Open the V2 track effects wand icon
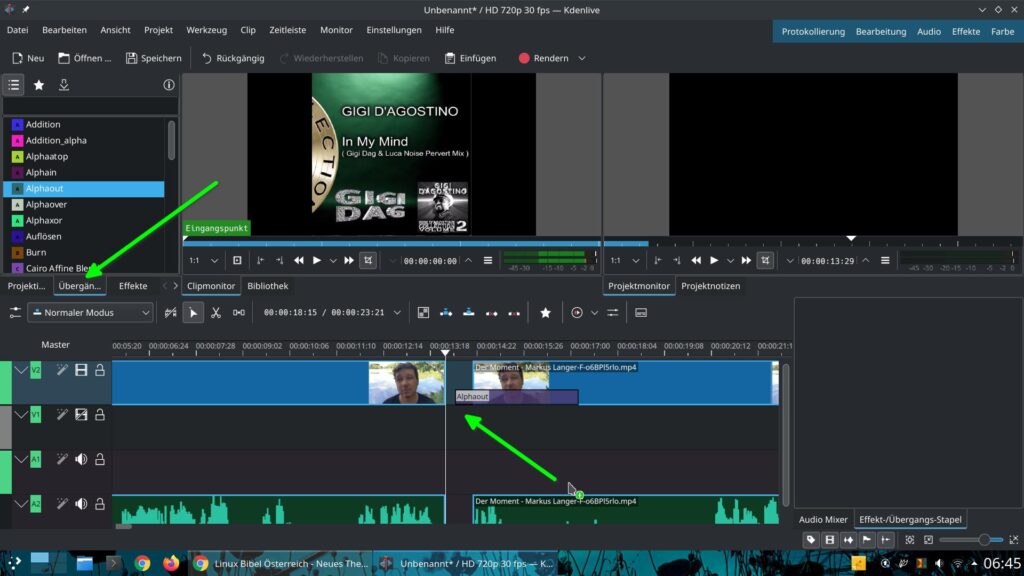 point(61,370)
